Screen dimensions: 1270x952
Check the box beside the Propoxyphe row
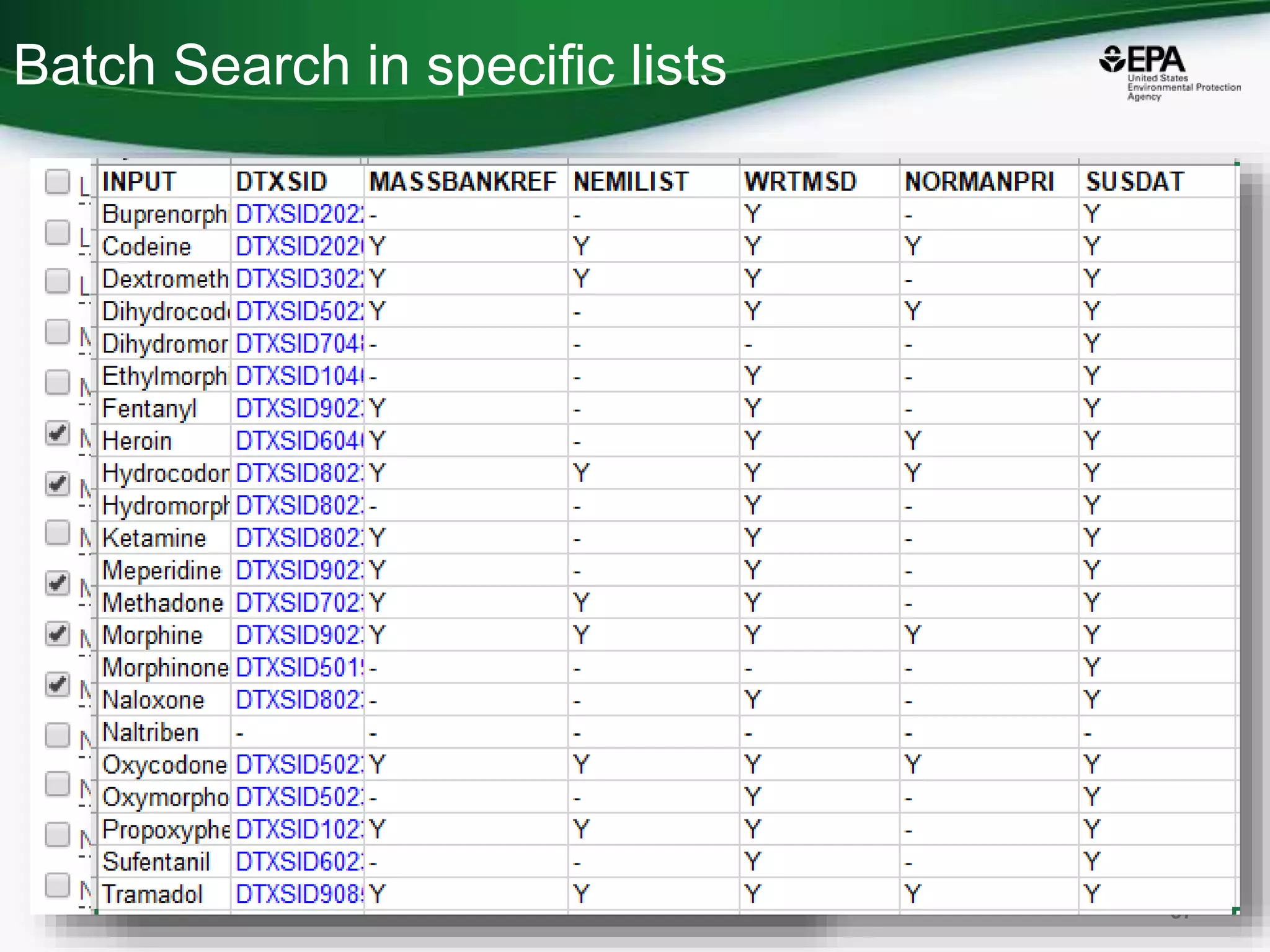[x=58, y=834]
